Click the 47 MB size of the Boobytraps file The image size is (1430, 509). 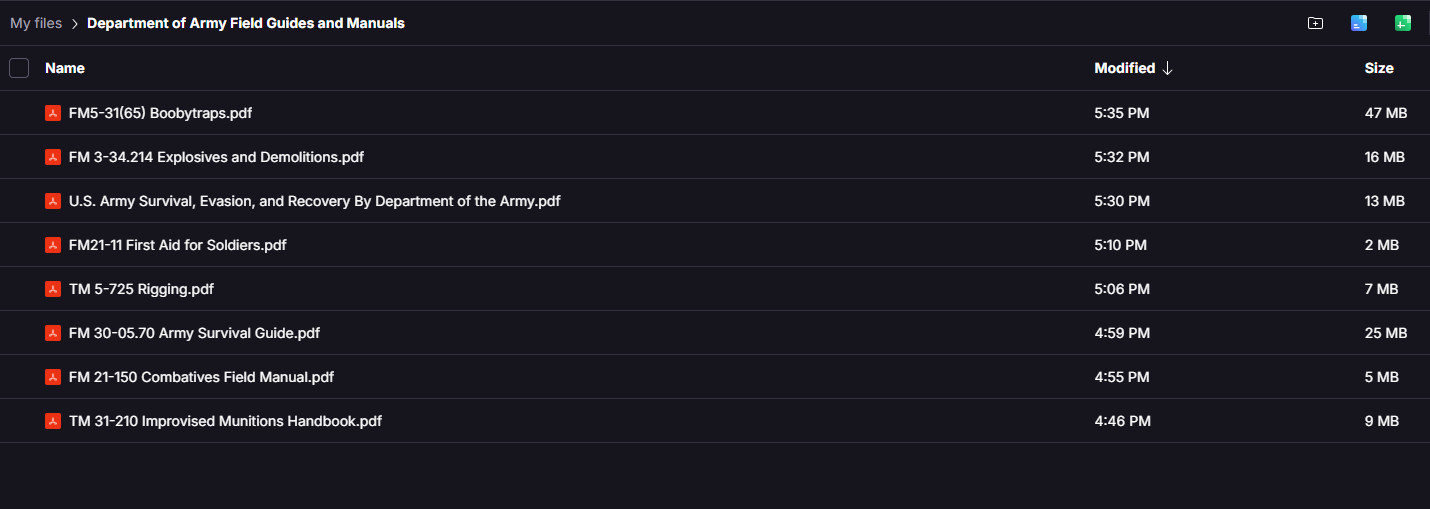(x=1385, y=113)
